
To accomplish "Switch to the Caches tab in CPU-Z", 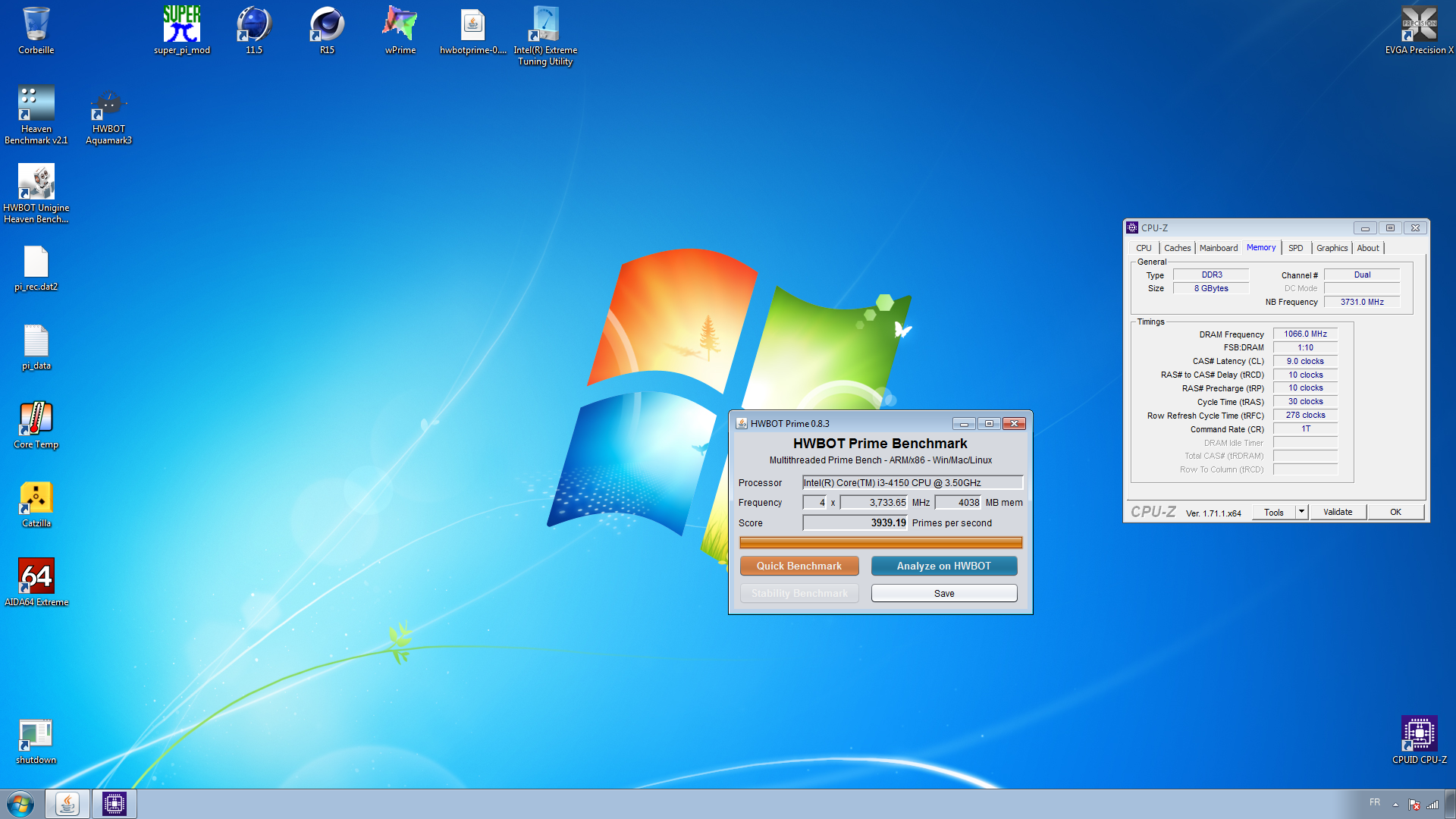I will (1177, 248).
